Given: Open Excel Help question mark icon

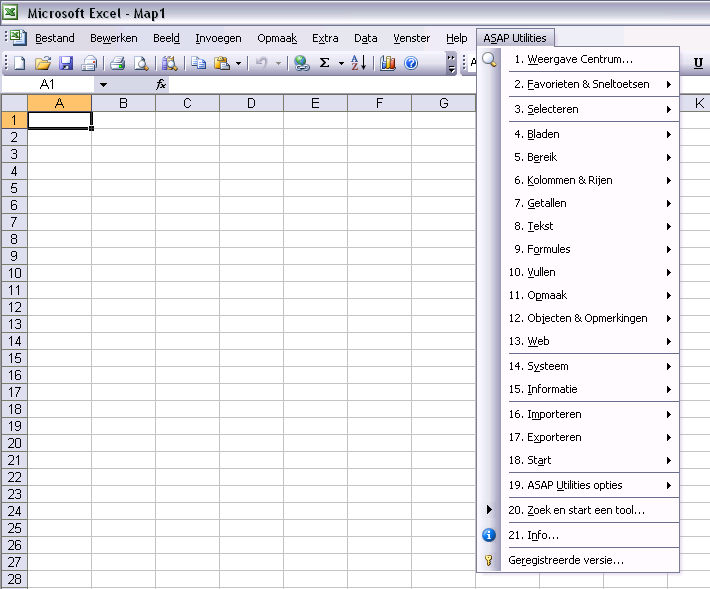Looking at the screenshot, I should click(411, 63).
